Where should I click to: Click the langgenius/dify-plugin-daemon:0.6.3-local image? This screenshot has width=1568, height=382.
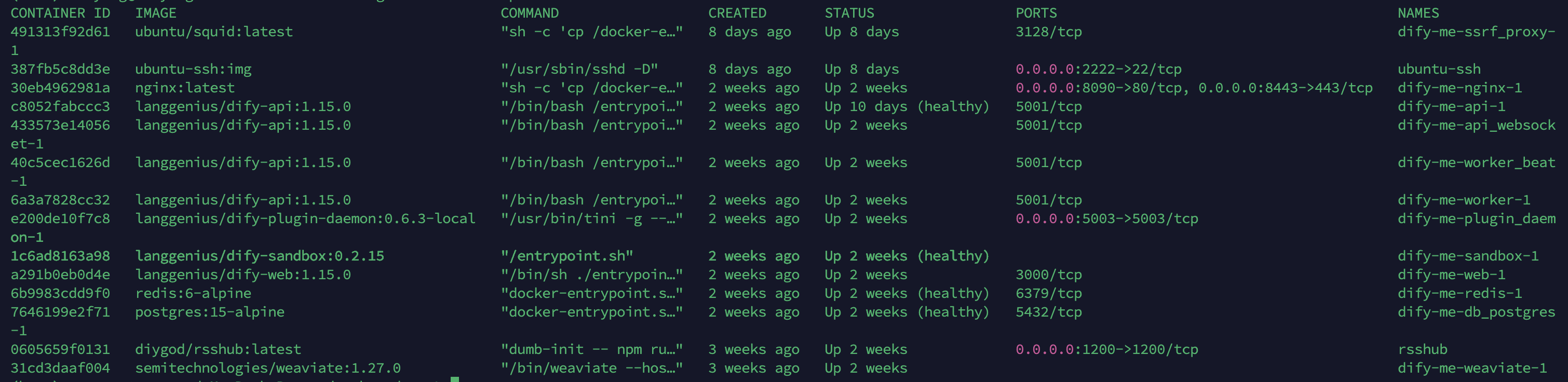pos(305,219)
